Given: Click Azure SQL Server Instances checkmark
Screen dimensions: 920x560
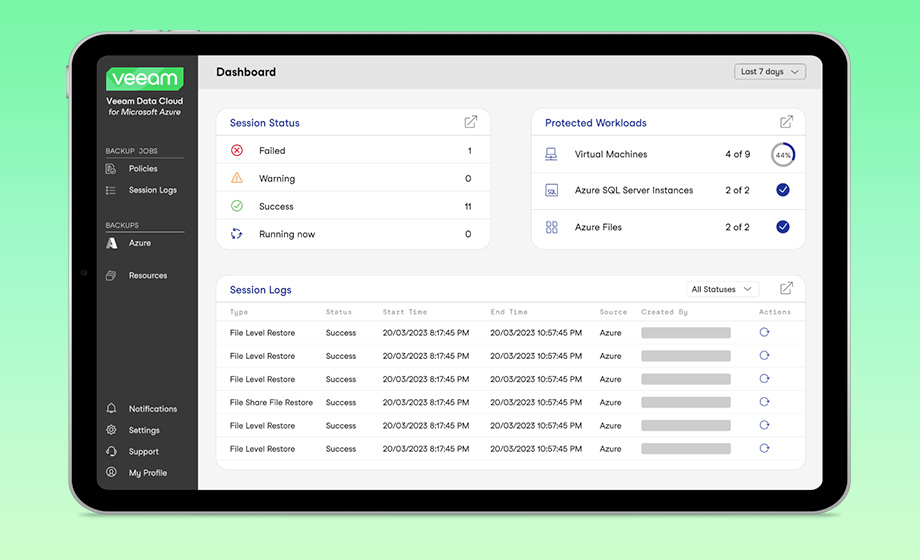Looking at the screenshot, I should 783,190.
